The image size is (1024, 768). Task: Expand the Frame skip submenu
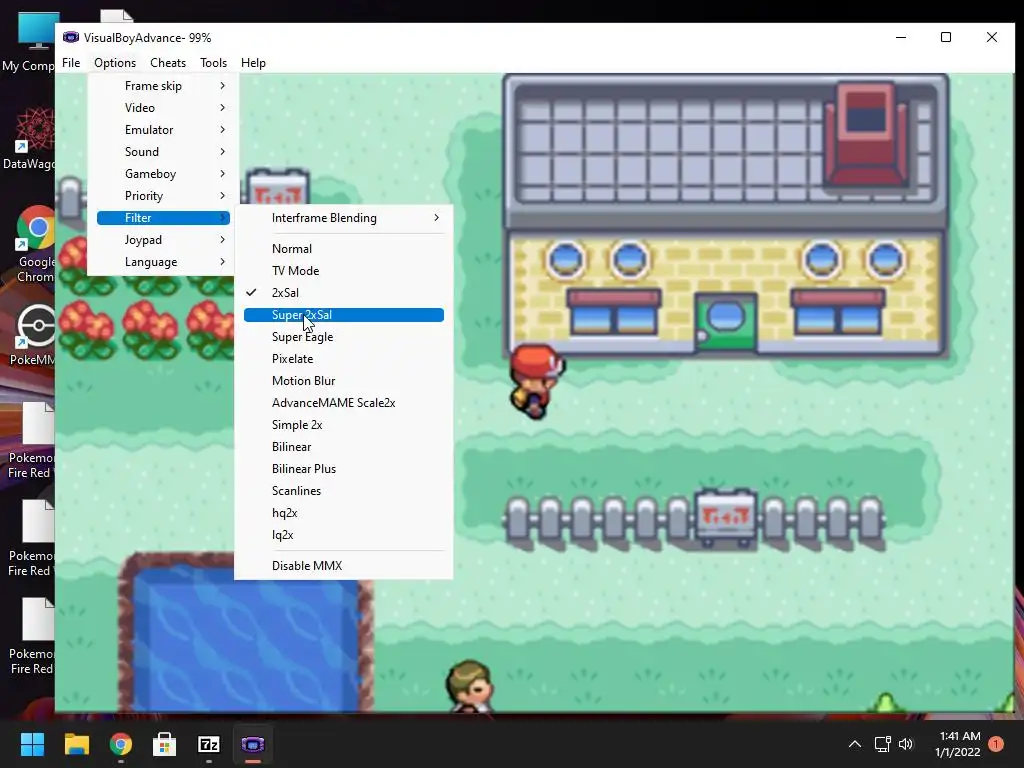point(163,86)
